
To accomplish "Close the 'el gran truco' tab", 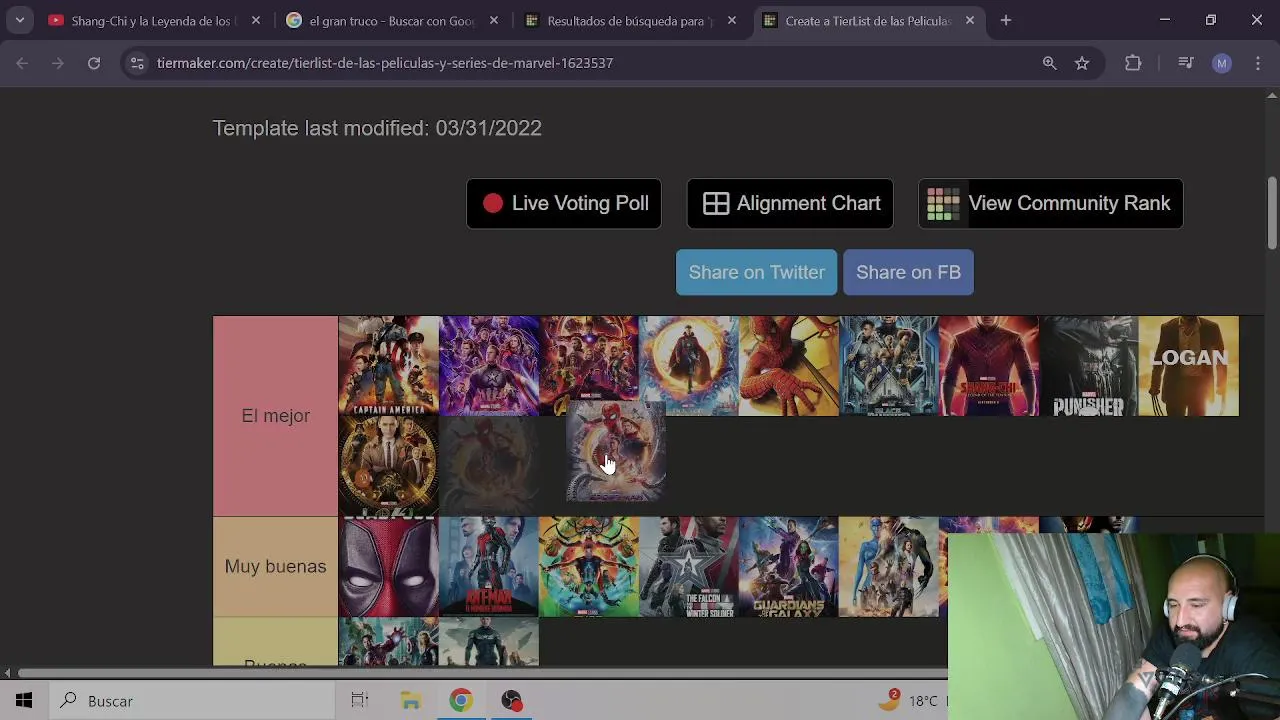I will point(494,20).
